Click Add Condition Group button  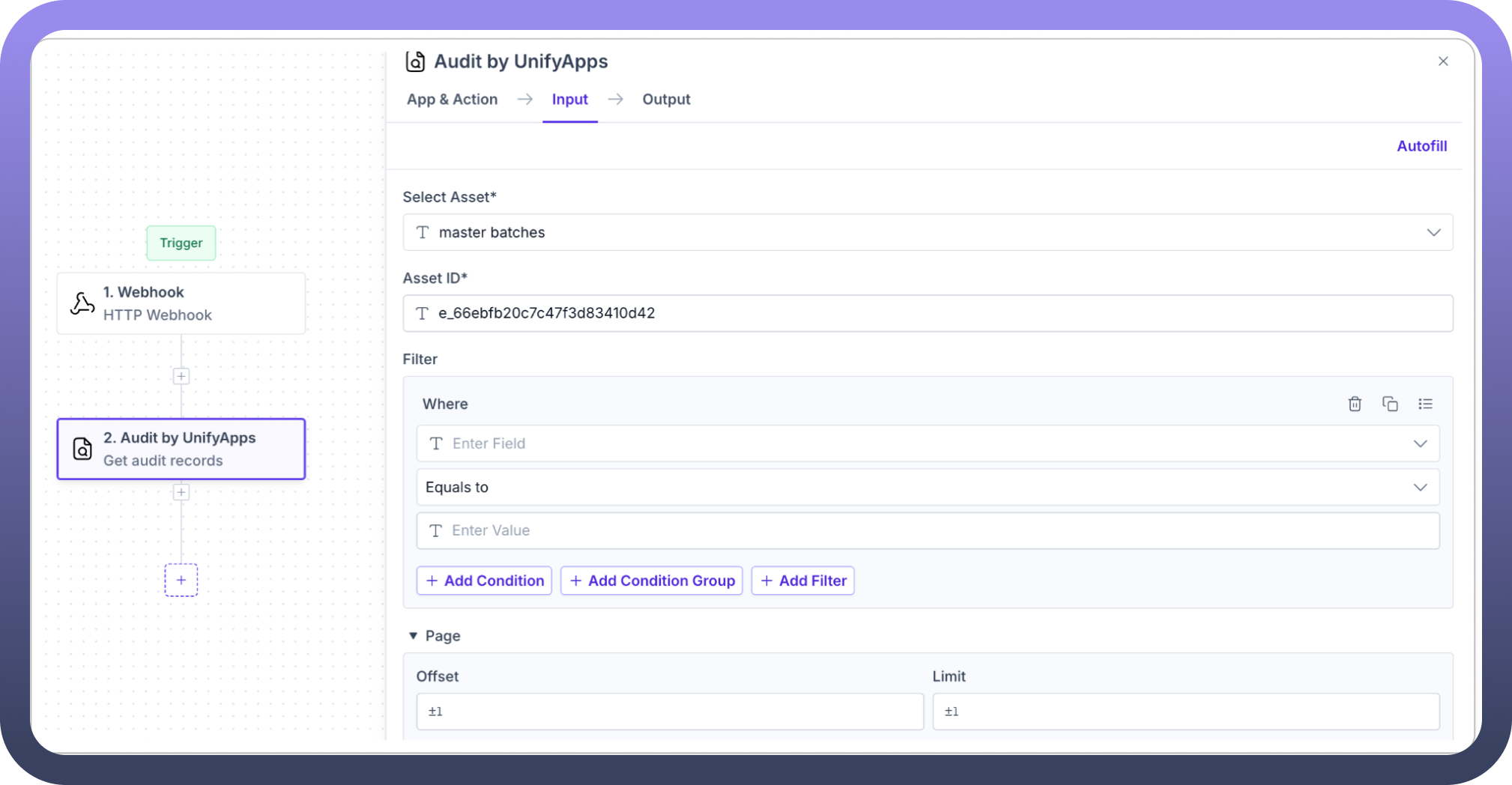pyautogui.click(x=652, y=581)
